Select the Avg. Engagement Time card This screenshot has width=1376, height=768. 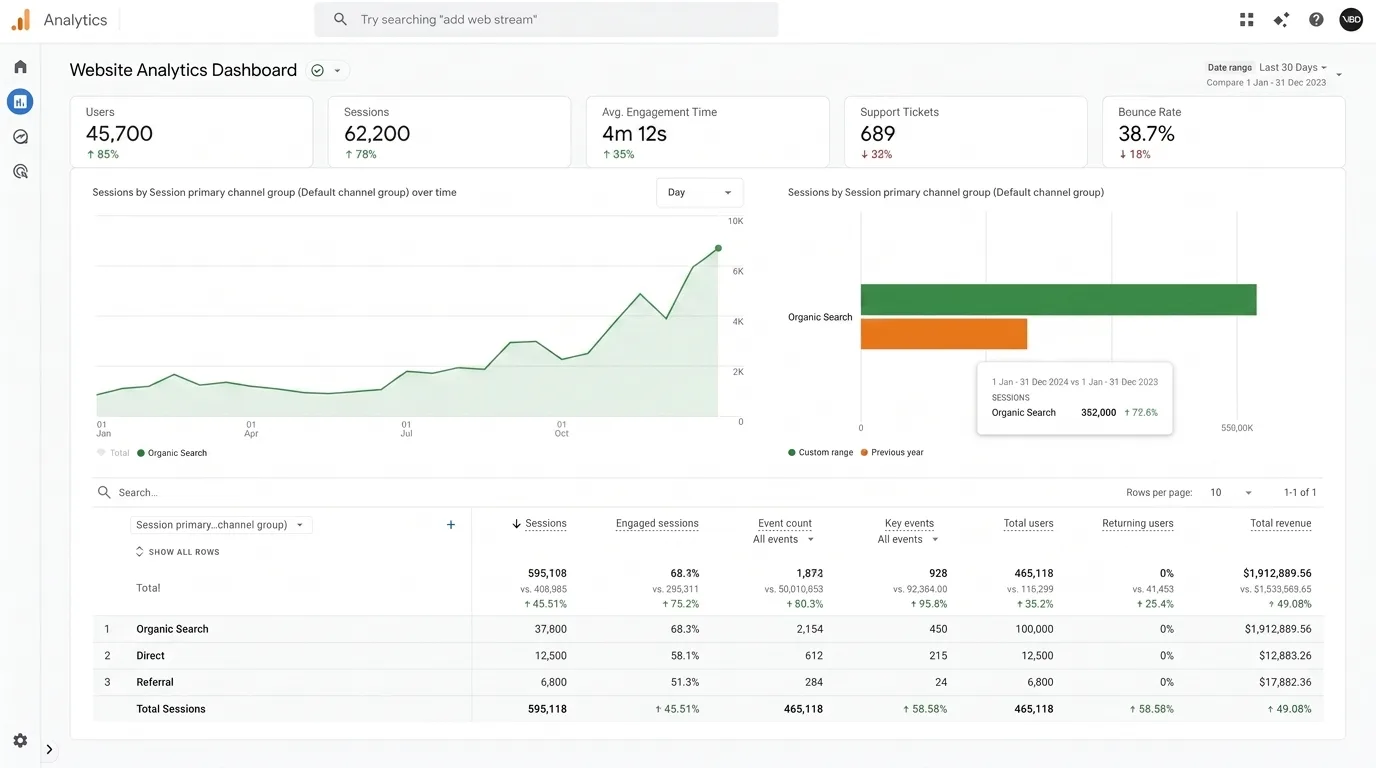click(707, 132)
